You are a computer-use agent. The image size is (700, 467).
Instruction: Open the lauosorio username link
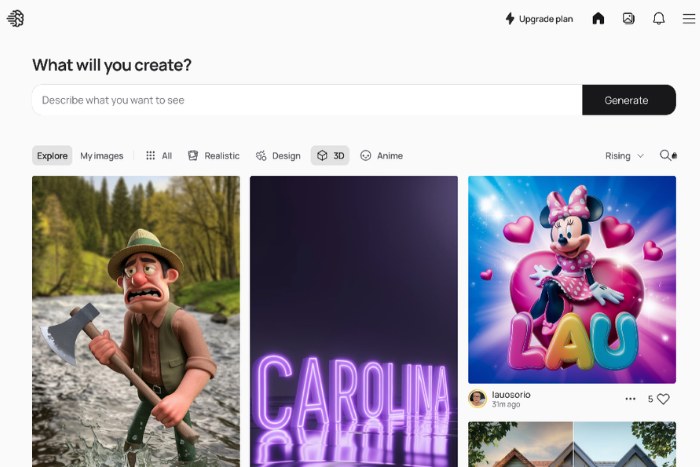click(x=511, y=394)
